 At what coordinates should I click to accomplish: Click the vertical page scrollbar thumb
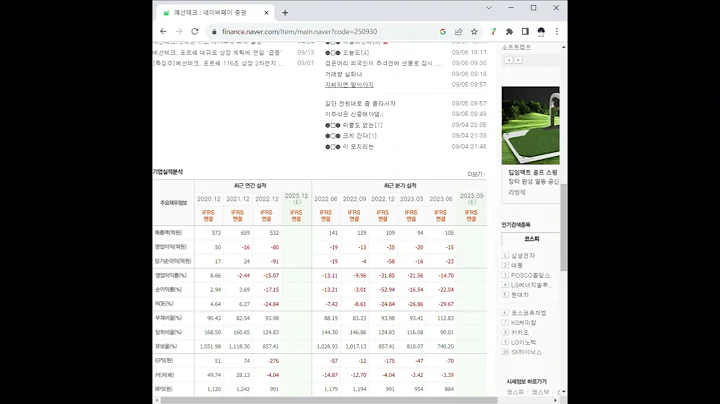coord(563,227)
